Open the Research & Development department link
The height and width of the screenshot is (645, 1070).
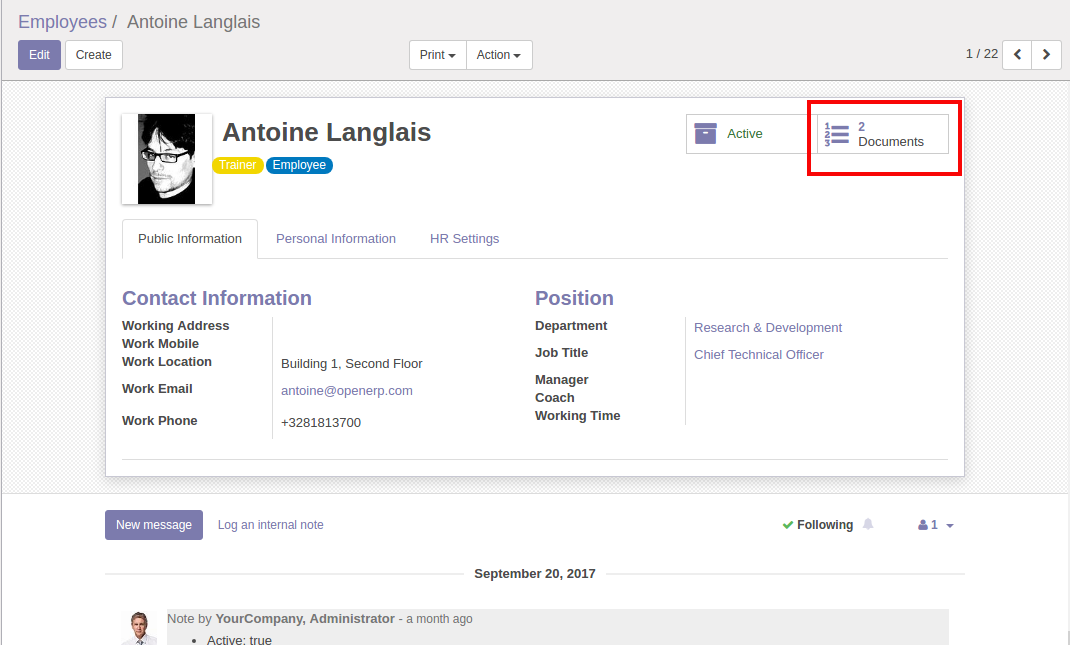(768, 328)
